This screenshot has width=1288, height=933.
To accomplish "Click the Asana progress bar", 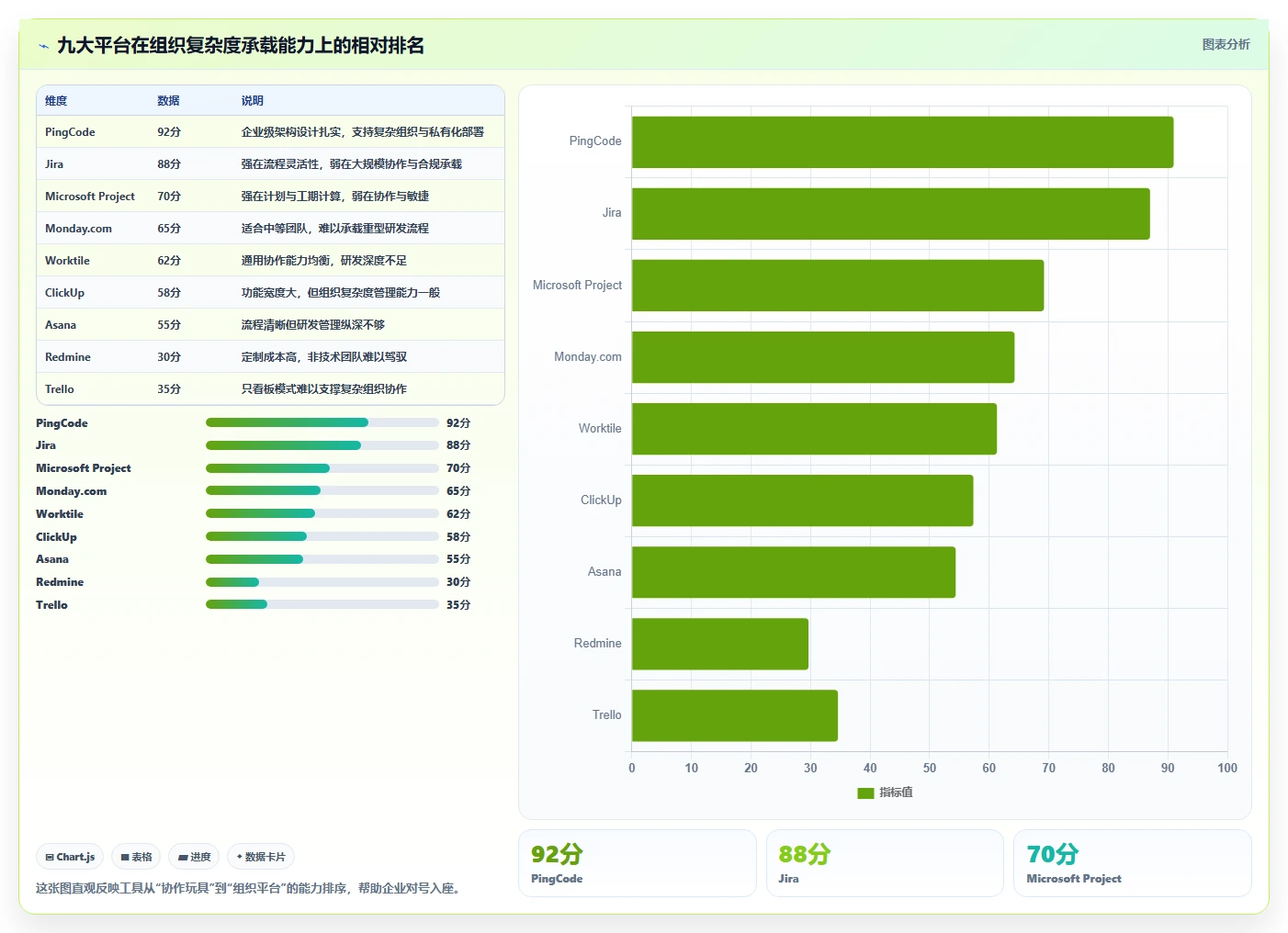I will (322, 559).
